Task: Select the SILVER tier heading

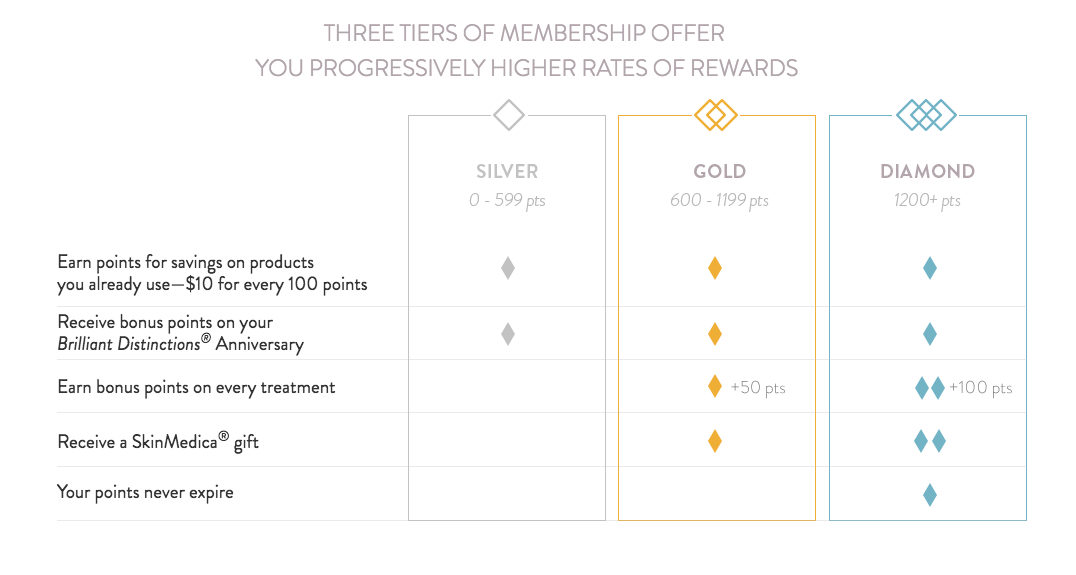Action: coord(507,172)
